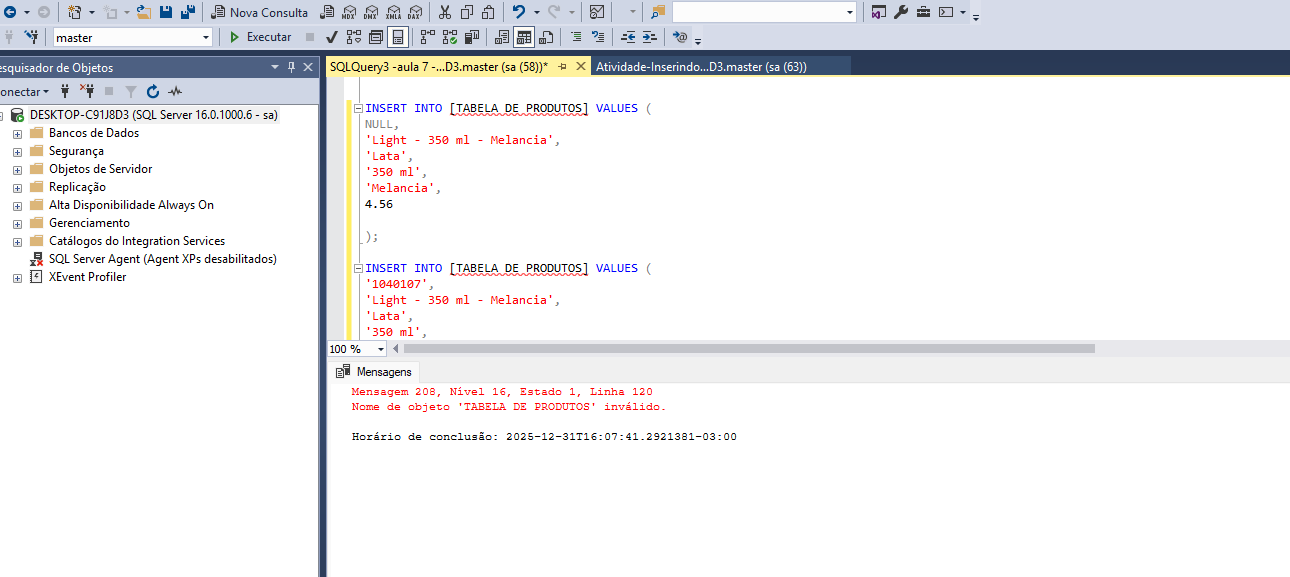Display the estimated execution plan
Image resolution: width=1290 pixels, height=577 pixels.
pos(353,37)
